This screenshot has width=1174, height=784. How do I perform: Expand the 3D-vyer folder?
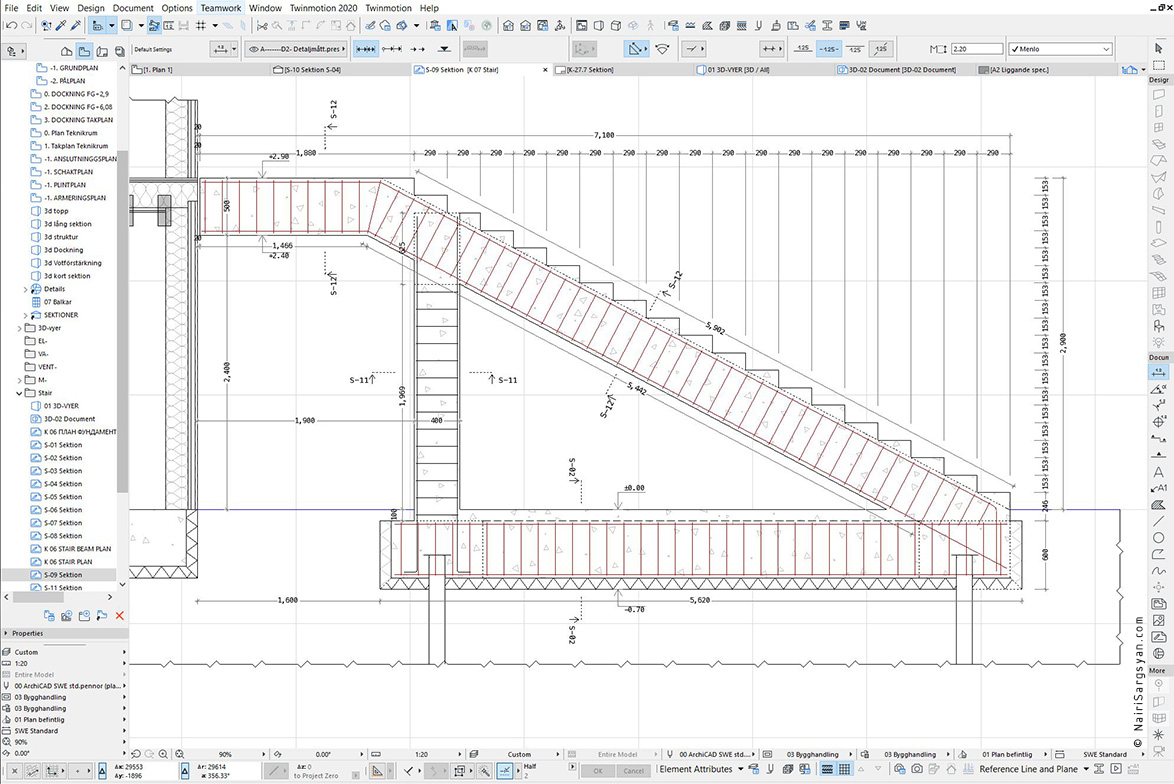point(19,328)
